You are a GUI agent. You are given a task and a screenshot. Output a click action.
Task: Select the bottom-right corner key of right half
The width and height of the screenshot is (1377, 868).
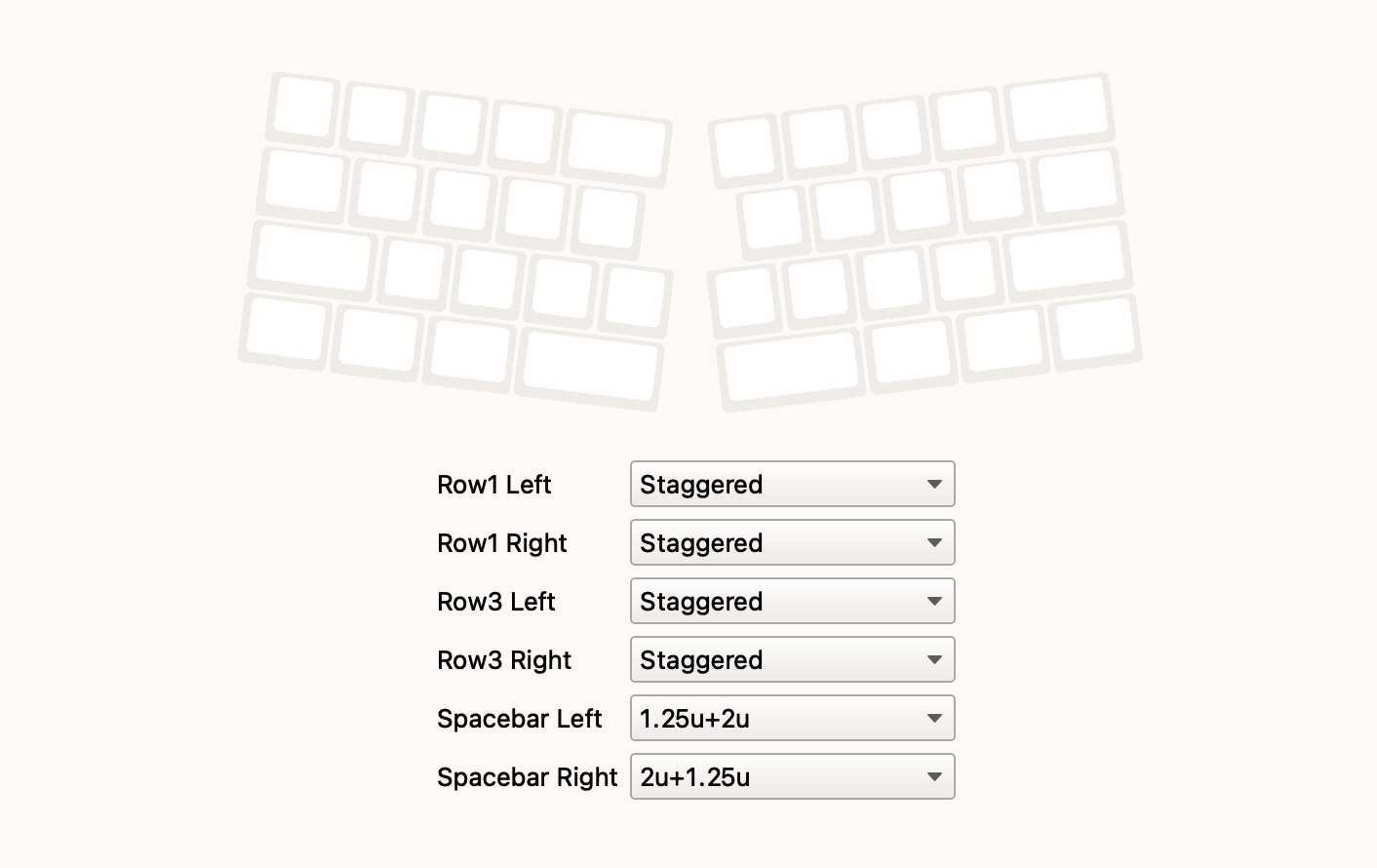pyautogui.click(x=1095, y=332)
